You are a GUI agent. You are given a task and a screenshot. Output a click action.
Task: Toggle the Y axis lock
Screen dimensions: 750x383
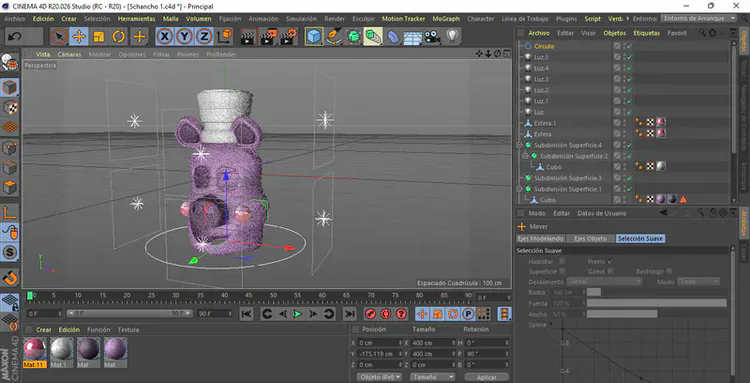tap(185, 36)
